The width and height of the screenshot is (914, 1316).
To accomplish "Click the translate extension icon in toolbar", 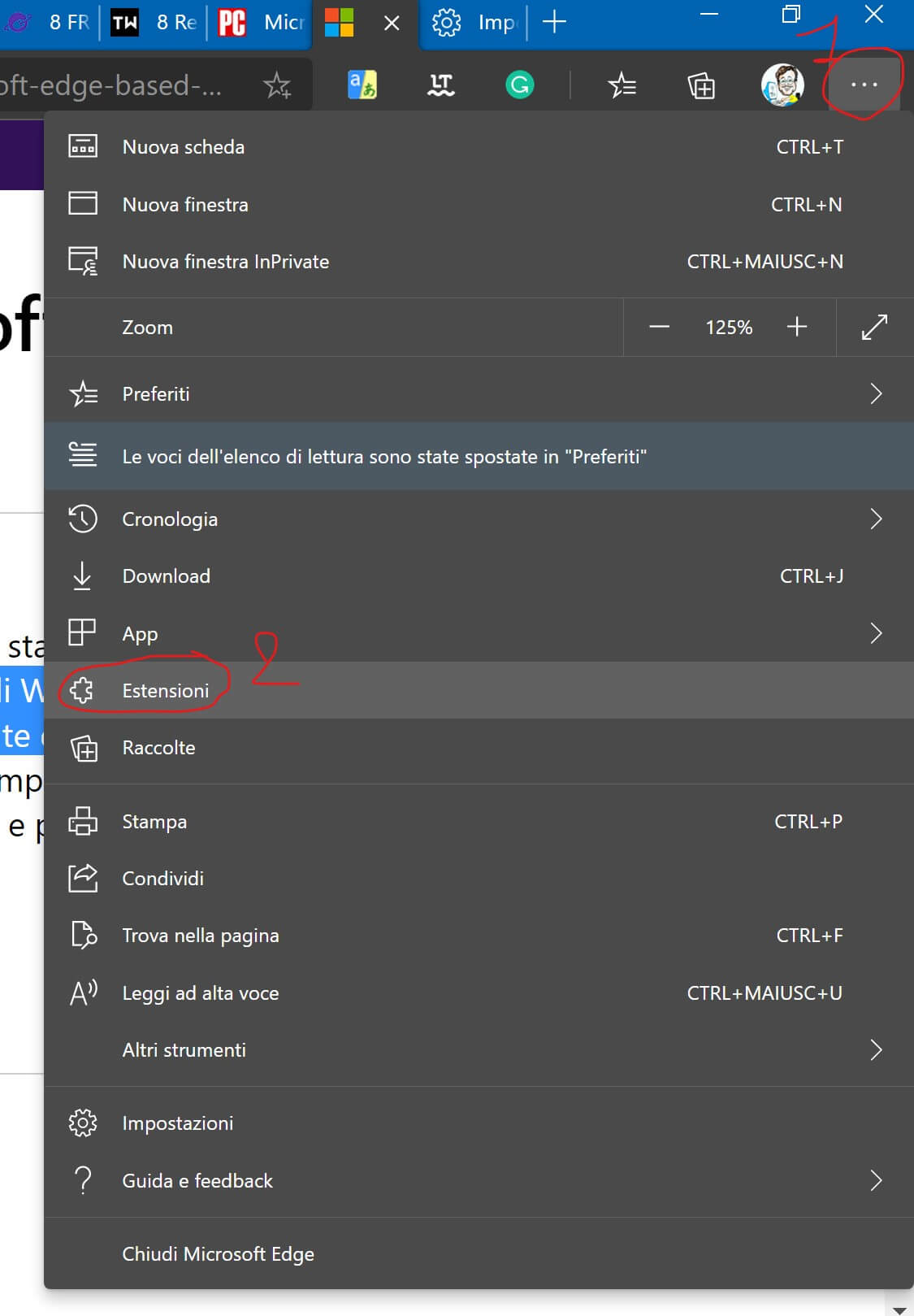I will [x=362, y=85].
